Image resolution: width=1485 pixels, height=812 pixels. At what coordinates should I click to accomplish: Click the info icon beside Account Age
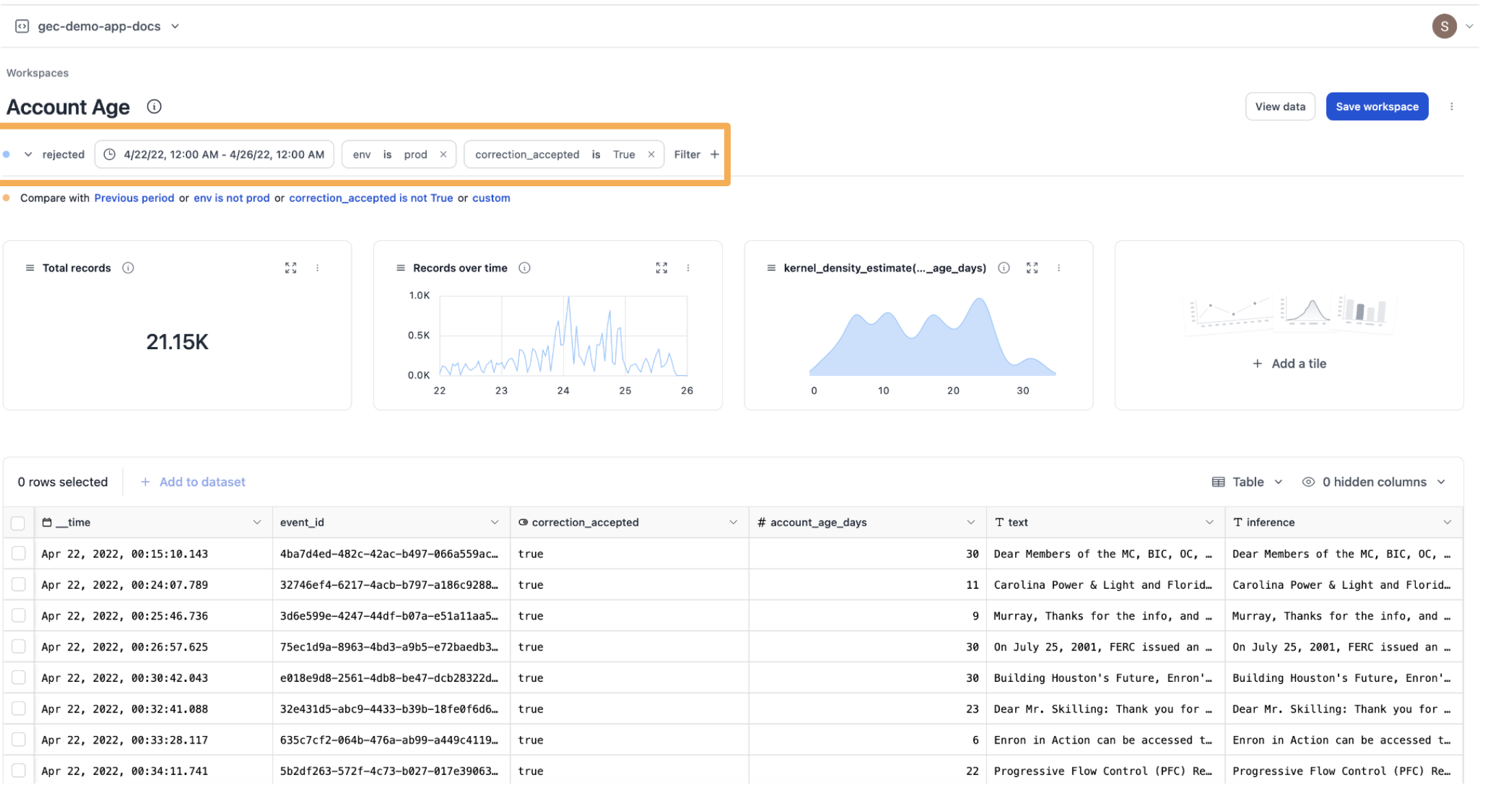click(154, 107)
